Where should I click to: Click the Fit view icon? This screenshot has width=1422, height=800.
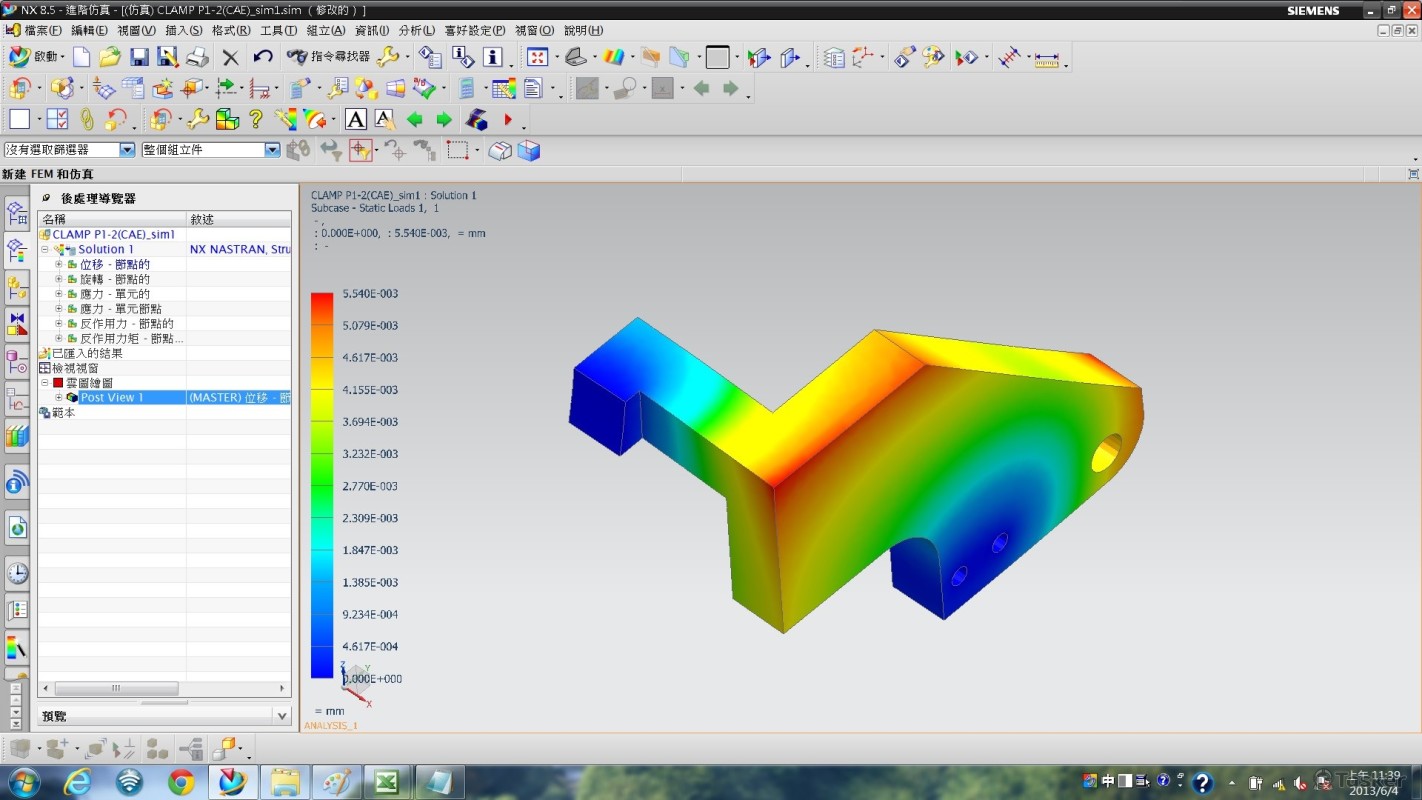click(x=537, y=57)
